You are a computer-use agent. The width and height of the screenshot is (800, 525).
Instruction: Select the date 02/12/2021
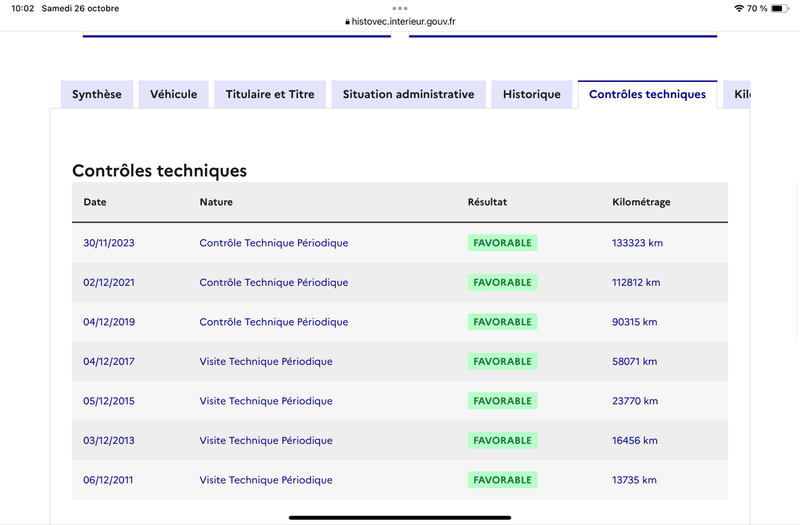[x=109, y=282]
